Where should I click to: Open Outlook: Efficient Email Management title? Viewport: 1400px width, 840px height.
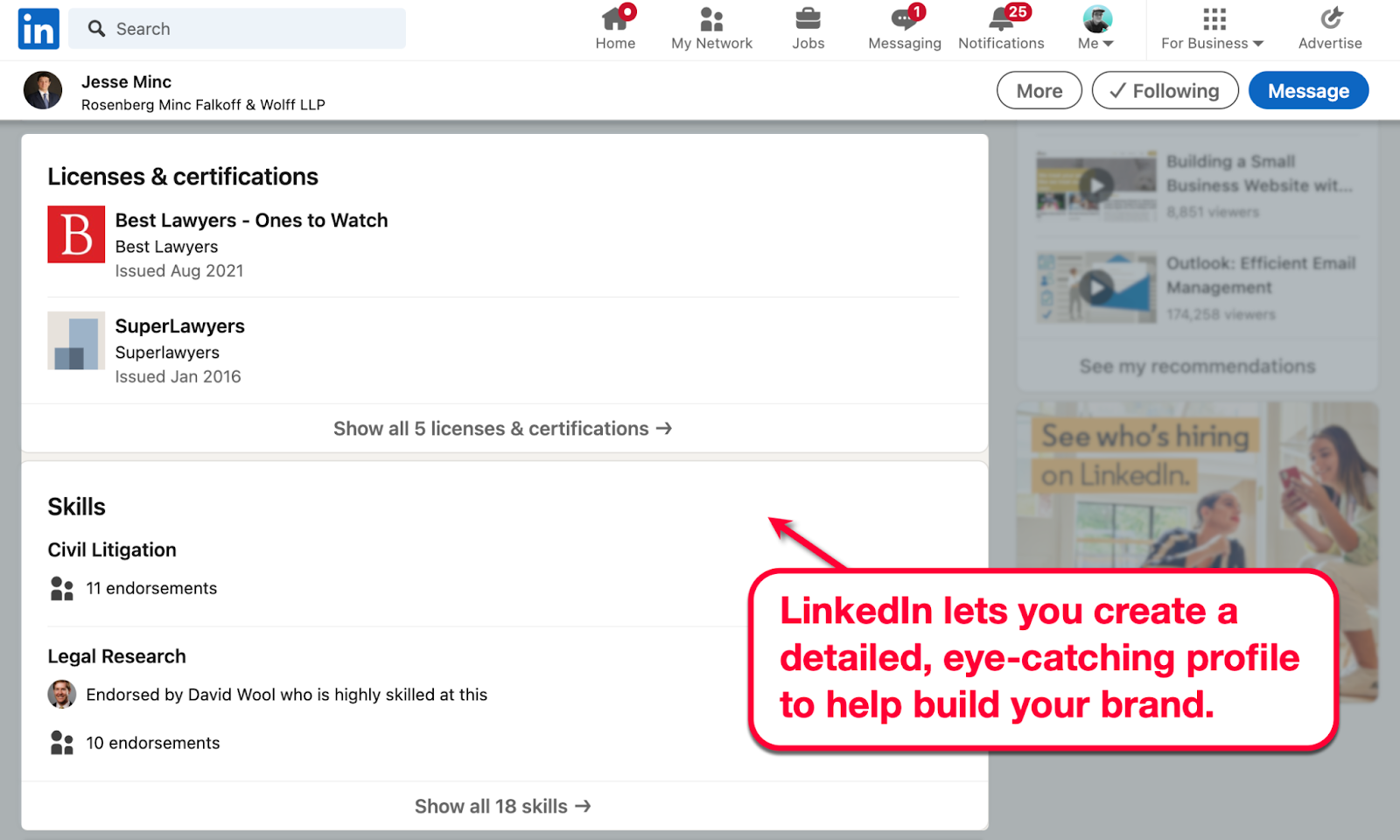click(1261, 276)
